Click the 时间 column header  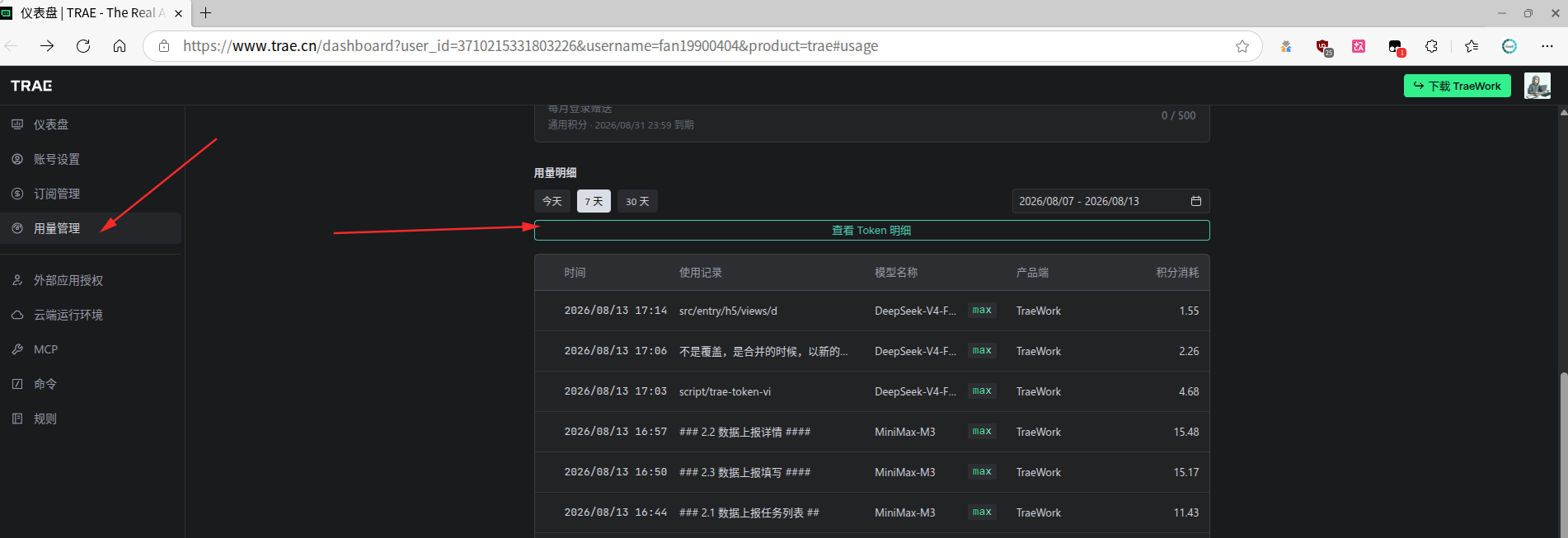coord(575,273)
